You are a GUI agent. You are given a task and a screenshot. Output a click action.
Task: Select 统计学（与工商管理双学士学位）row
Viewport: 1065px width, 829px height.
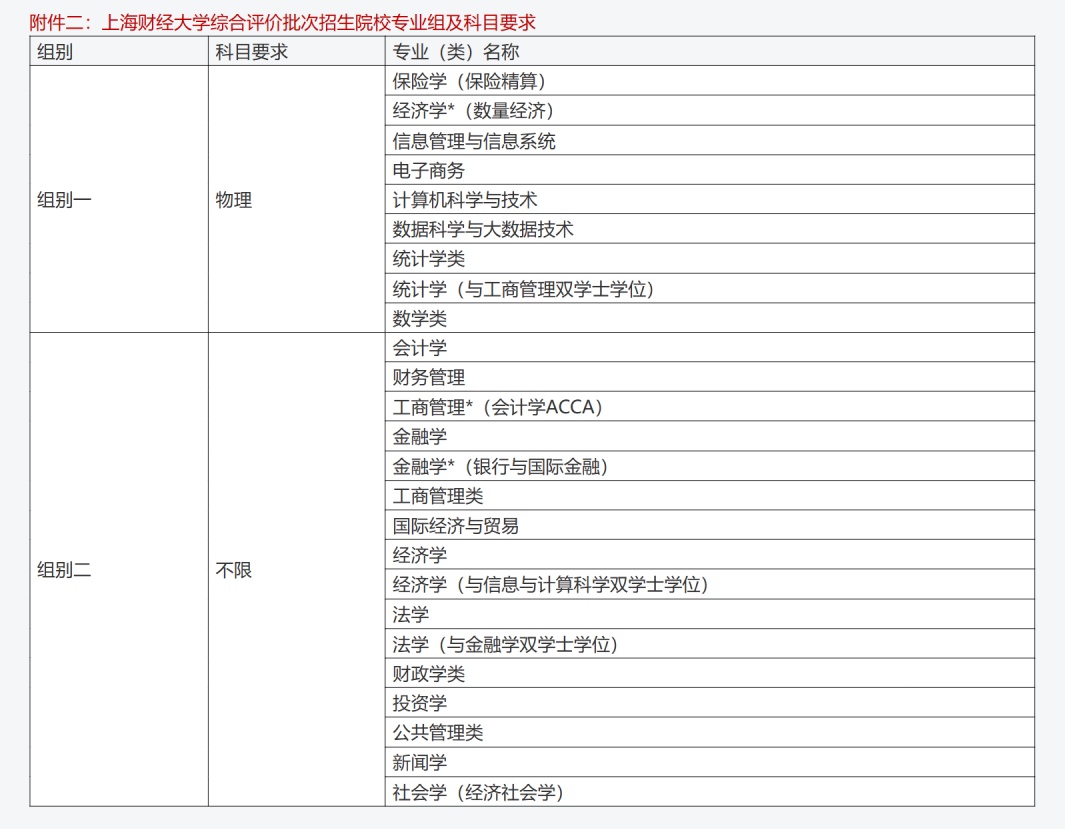pyautogui.click(x=710, y=289)
